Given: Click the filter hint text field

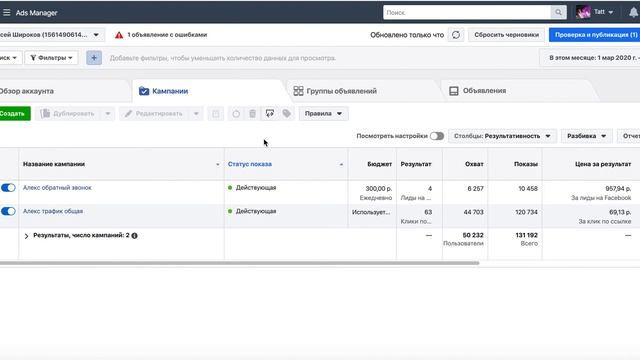Looking at the screenshot, I should [222, 58].
